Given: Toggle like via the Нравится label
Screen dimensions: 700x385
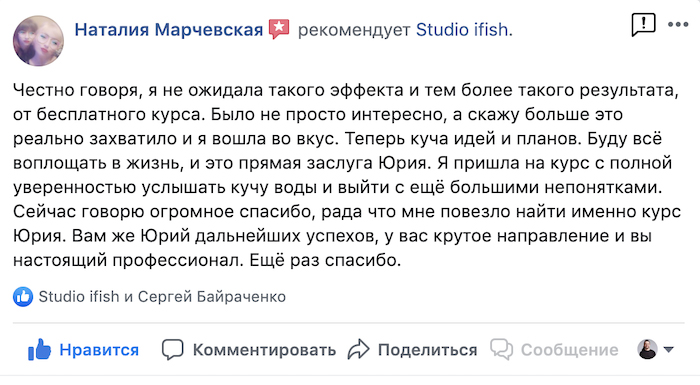Looking at the screenshot, I should coord(99,350).
